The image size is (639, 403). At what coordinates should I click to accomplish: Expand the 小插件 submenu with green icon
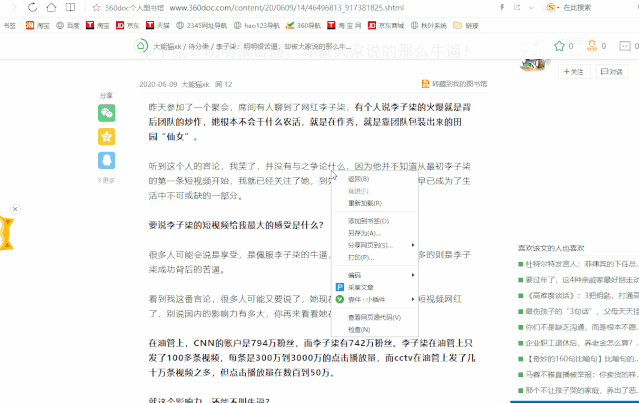pyautogui.click(x=375, y=299)
